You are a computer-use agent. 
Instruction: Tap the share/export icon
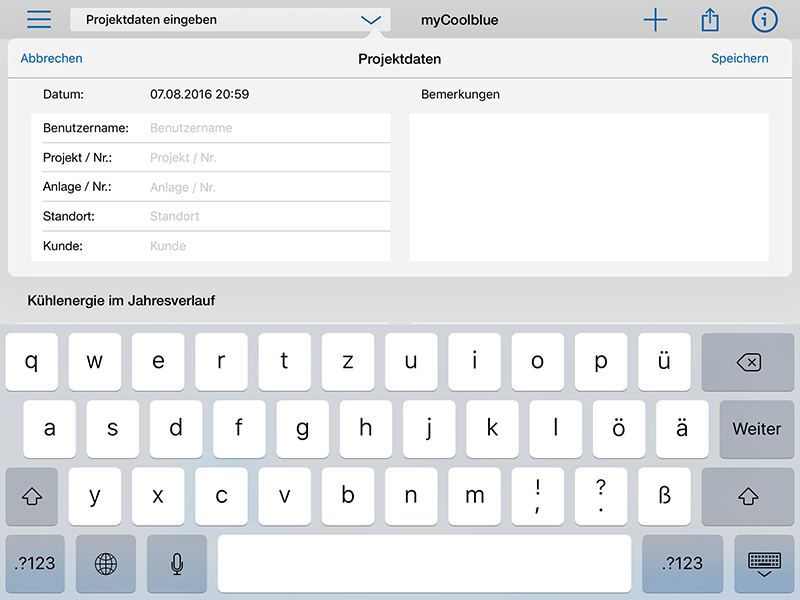710,20
